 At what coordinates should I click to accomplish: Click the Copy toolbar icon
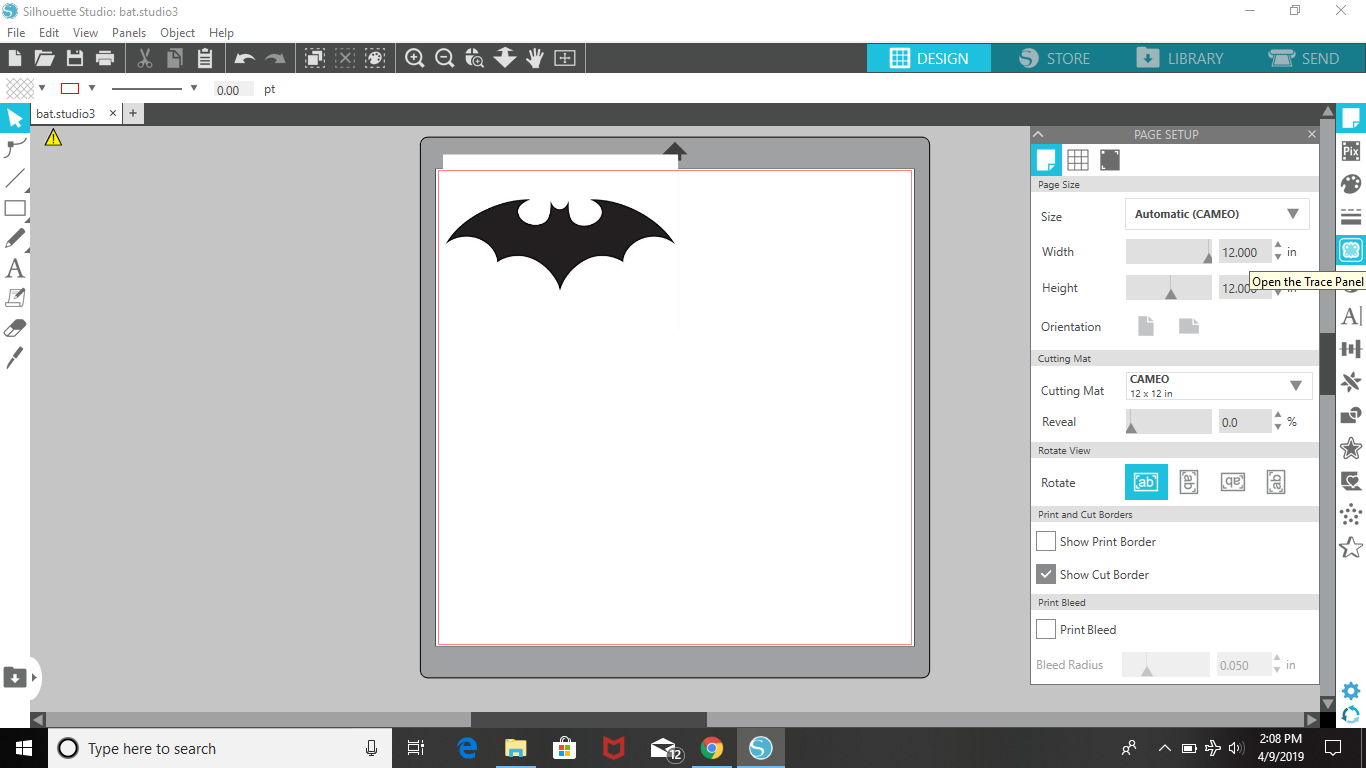pos(175,58)
